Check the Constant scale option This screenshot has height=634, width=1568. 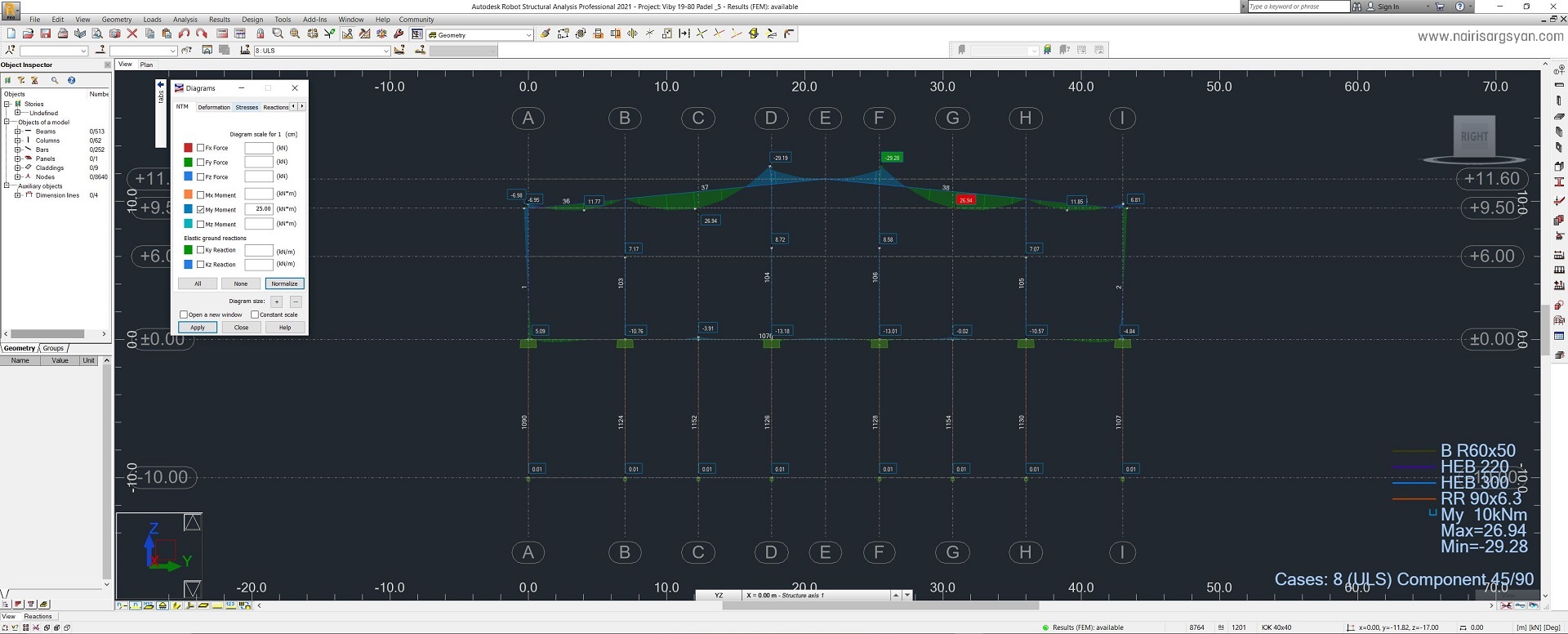255,315
